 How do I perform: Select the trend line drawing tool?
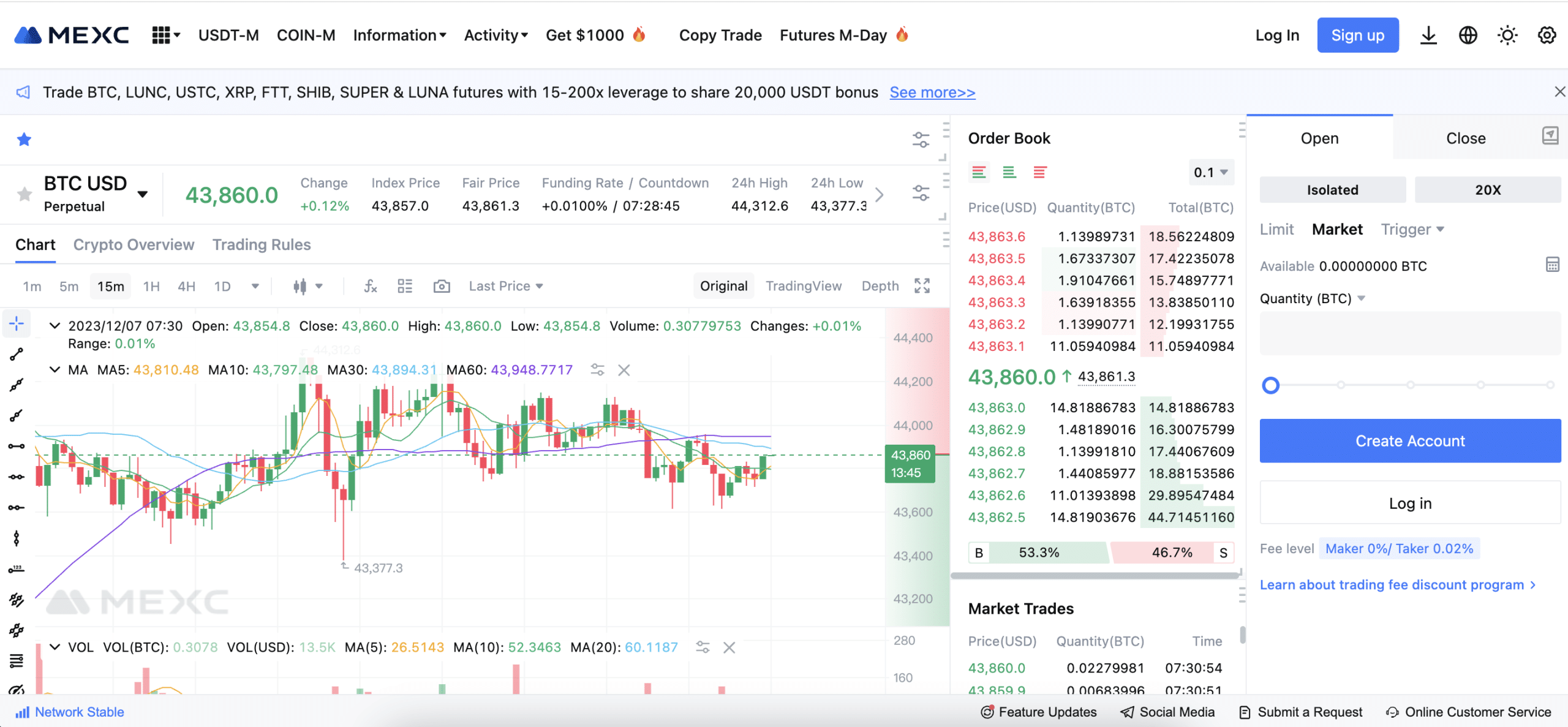17,354
